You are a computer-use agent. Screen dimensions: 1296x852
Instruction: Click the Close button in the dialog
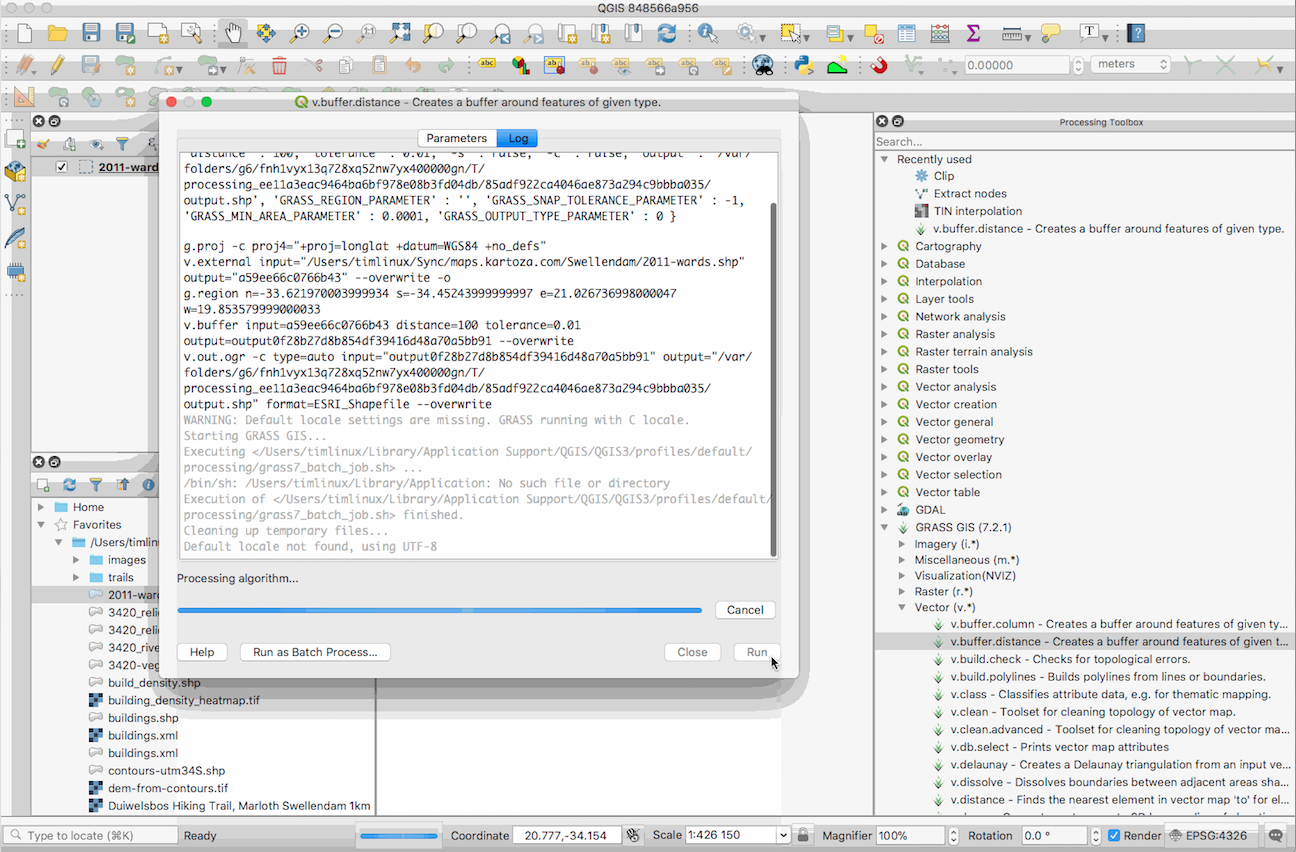click(x=692, y=652)
